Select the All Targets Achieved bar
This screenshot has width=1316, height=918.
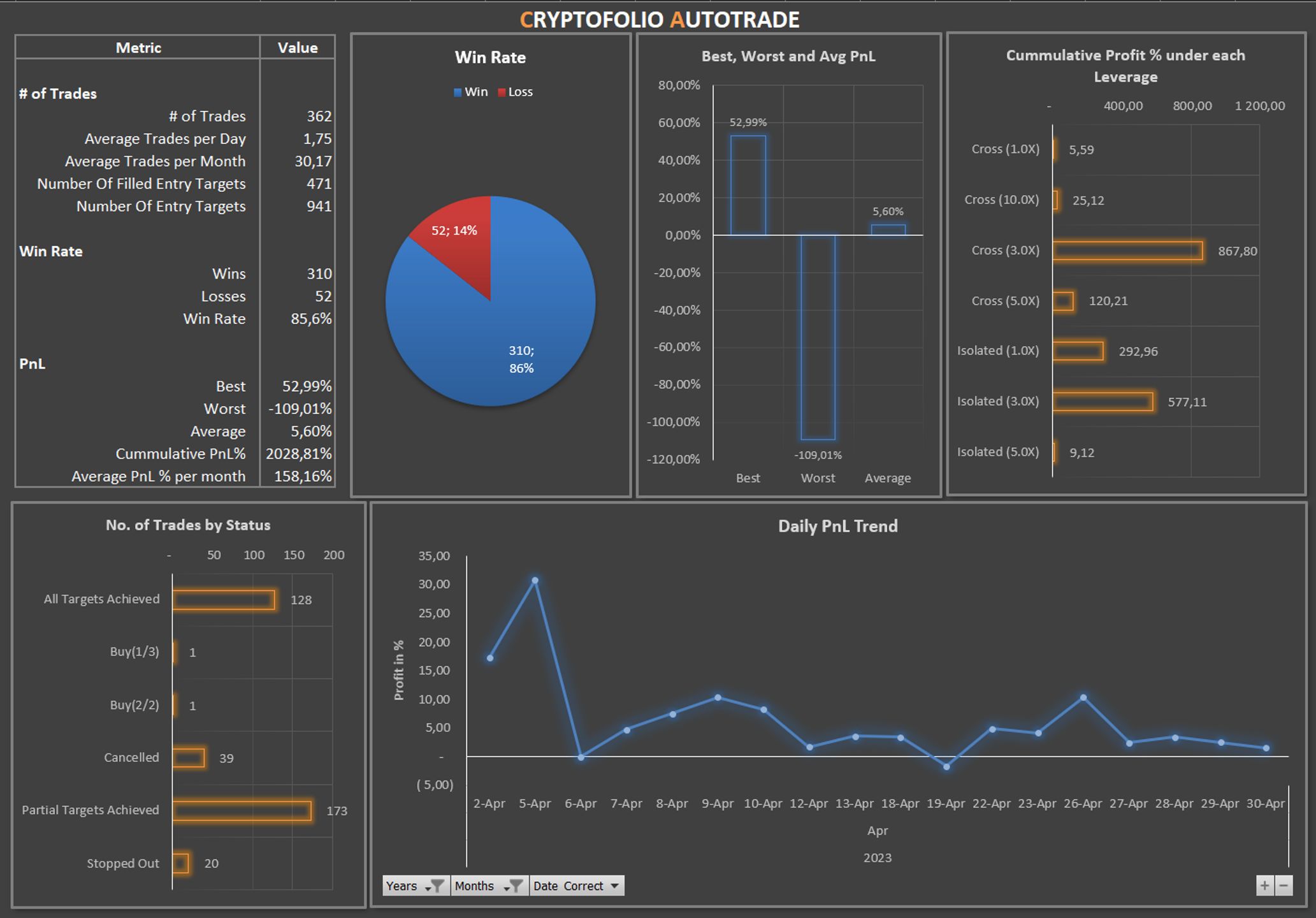click(x=224, y=599)
